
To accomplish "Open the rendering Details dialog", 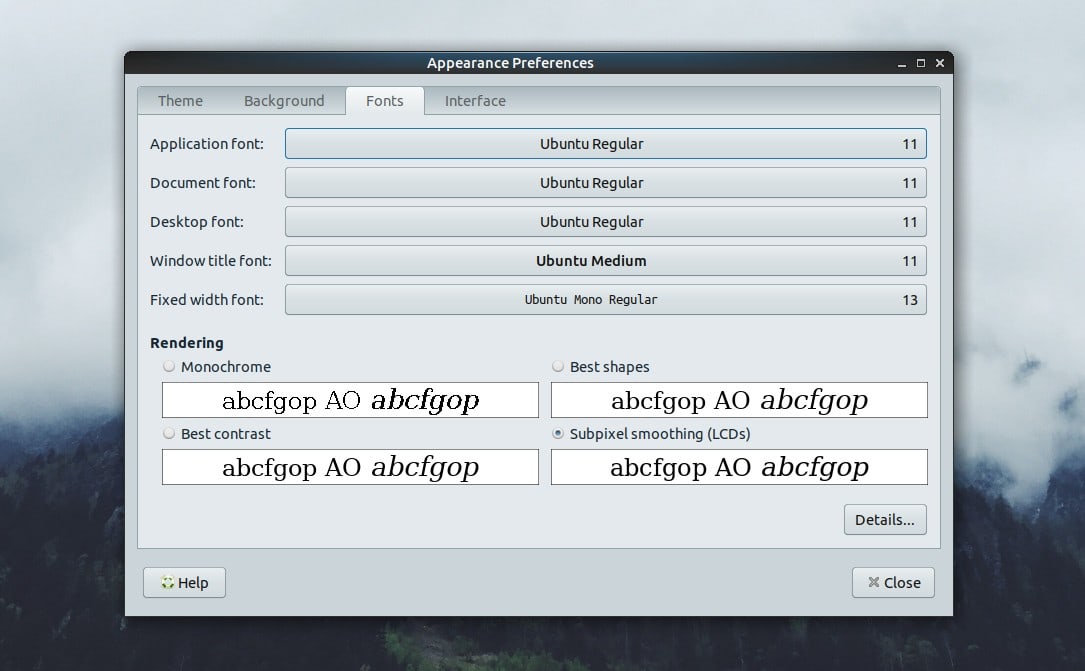I will coord(885,520).
